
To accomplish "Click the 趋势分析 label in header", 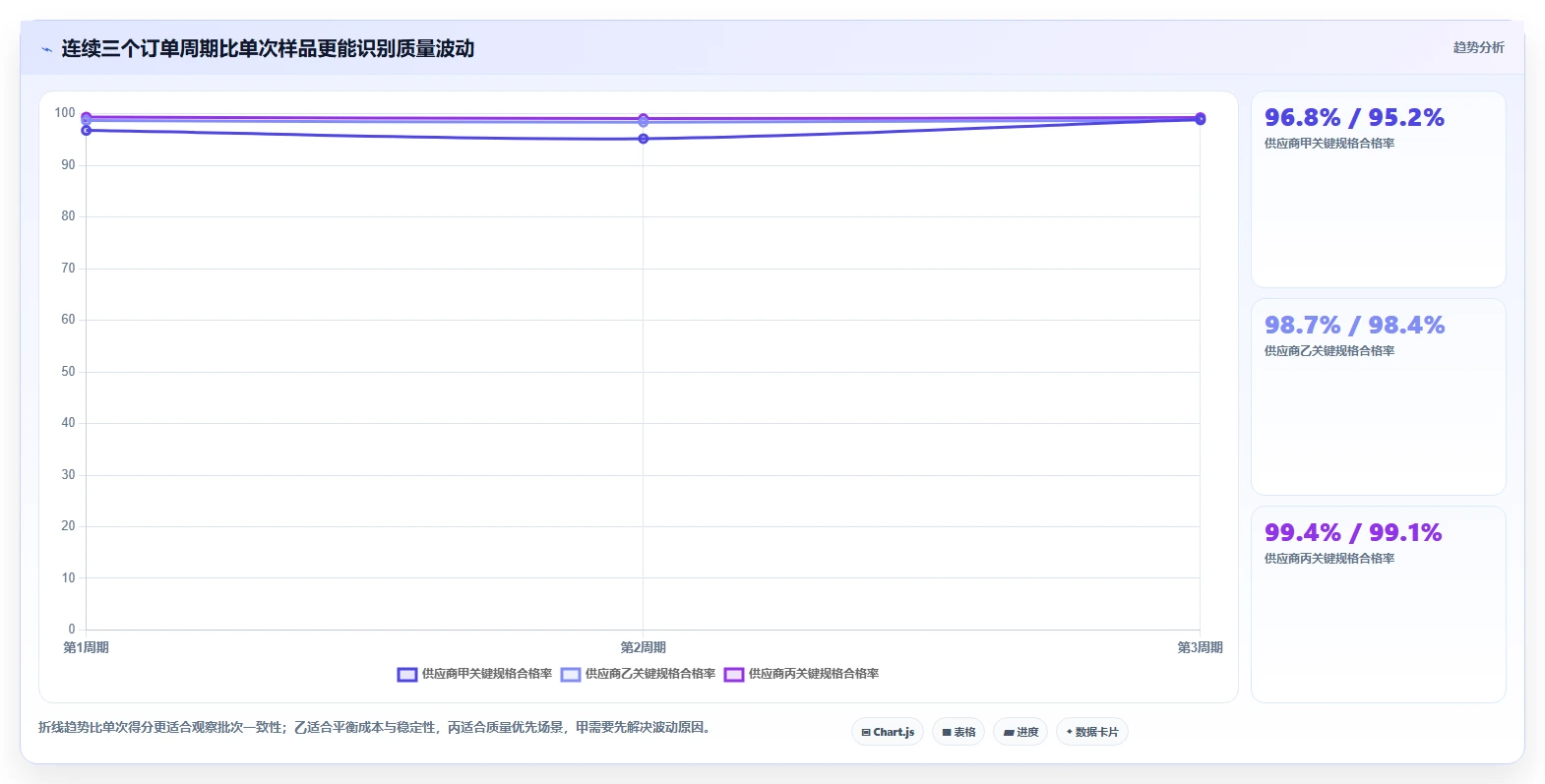I will click(1478, 47).
